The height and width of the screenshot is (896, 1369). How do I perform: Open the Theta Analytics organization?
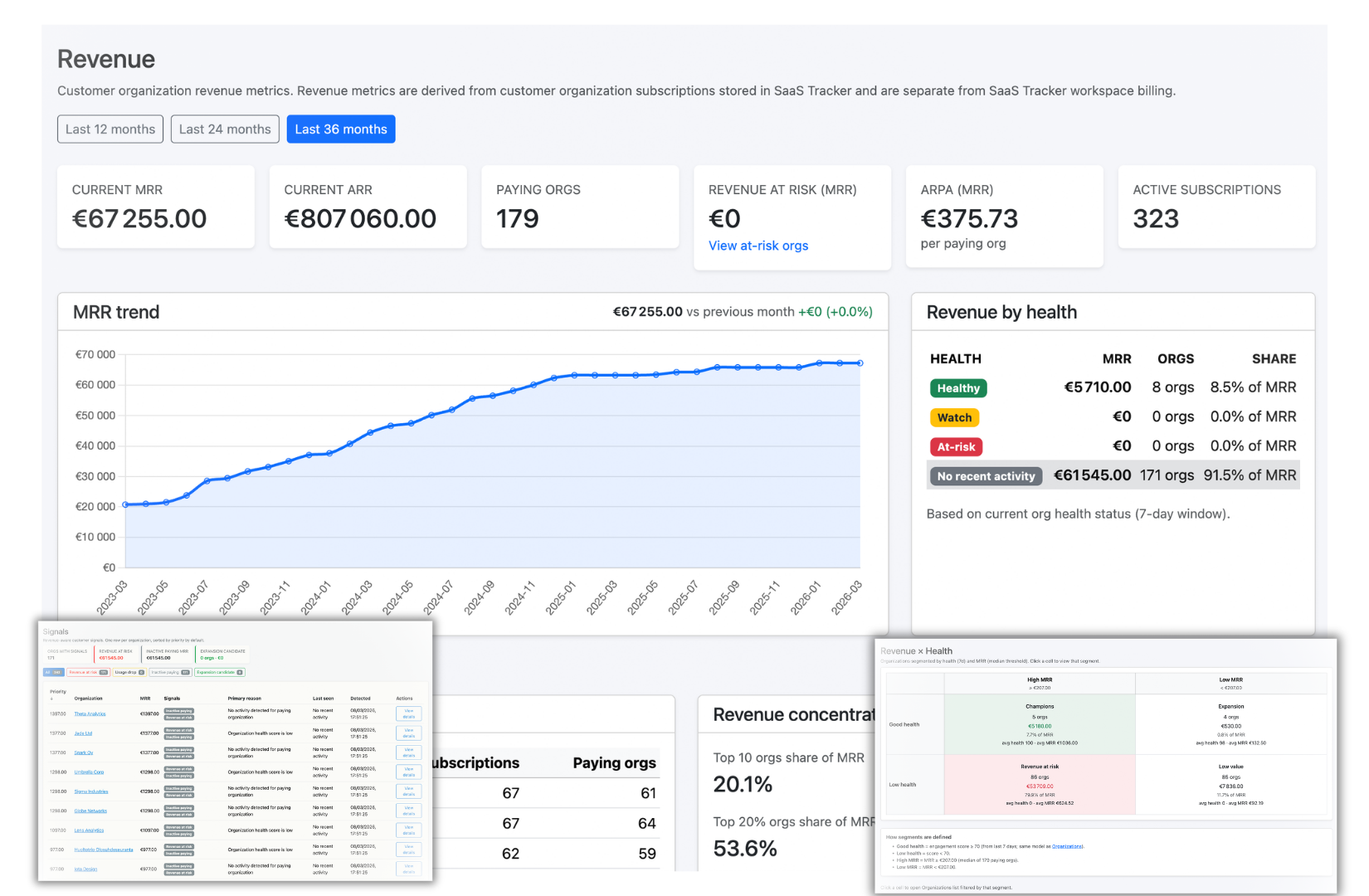click(x=90, y=713)
